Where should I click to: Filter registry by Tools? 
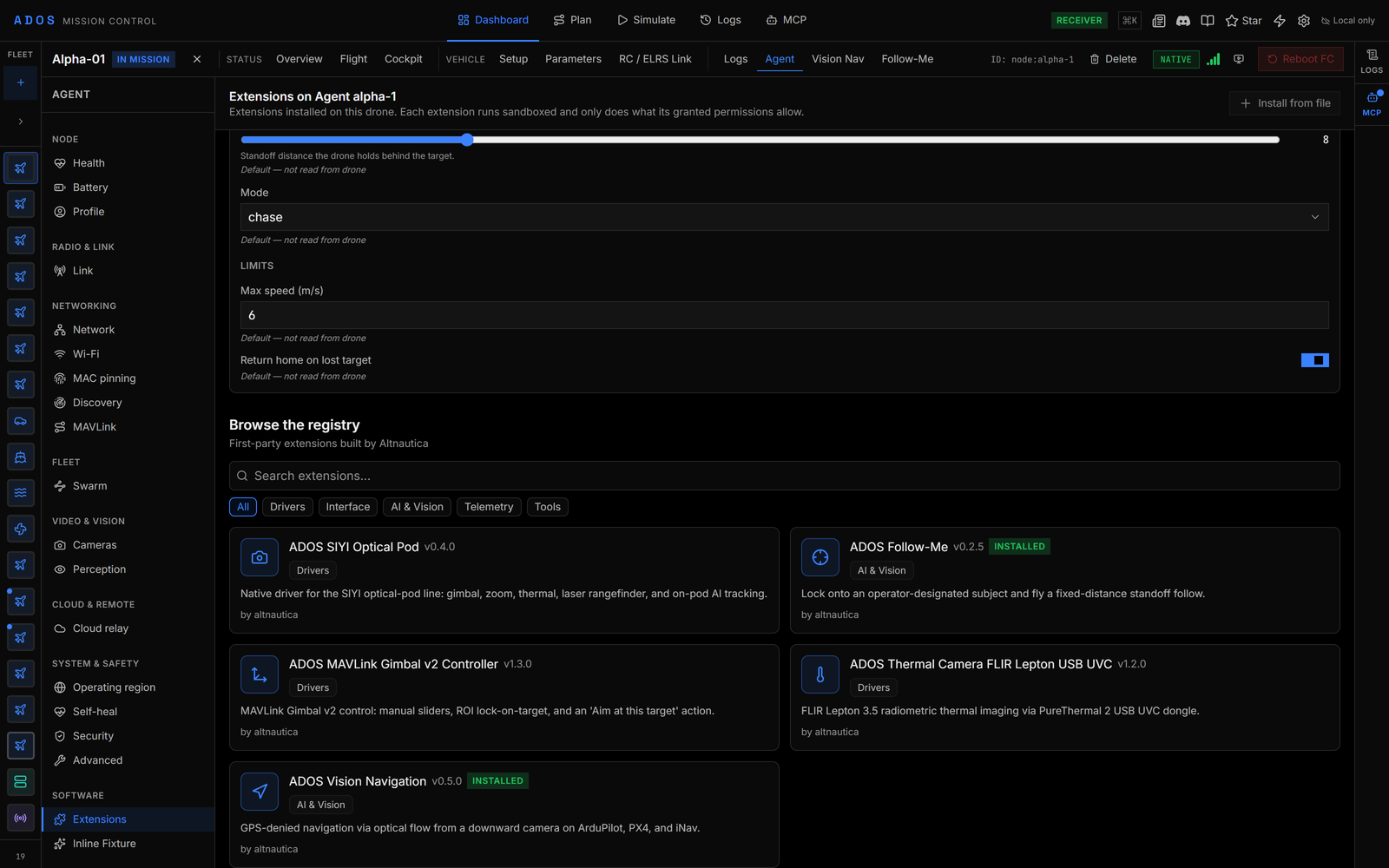[548, 507]
